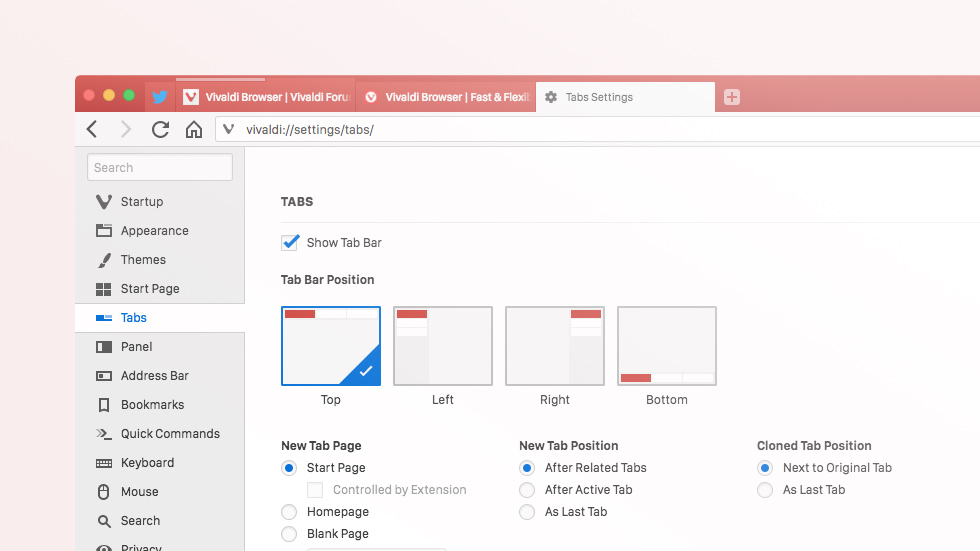This screenshot has width=980, height=551.
Task: Click the settings Search field
Action: pyautogui.click(x=160, y=167)
